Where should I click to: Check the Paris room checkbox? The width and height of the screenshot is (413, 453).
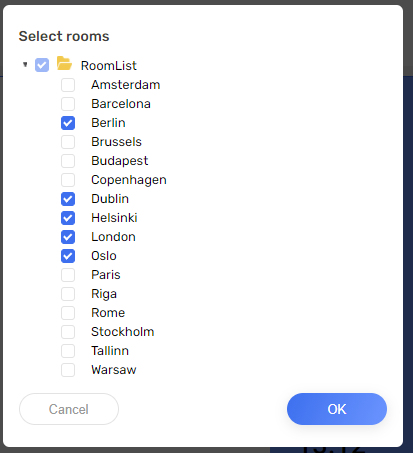point(68,275)
